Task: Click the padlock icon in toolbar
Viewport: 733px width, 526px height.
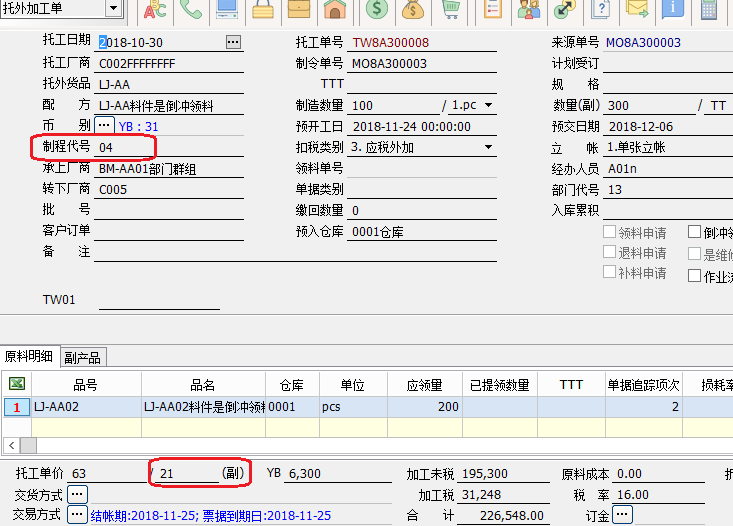Action: pos(262,10)
